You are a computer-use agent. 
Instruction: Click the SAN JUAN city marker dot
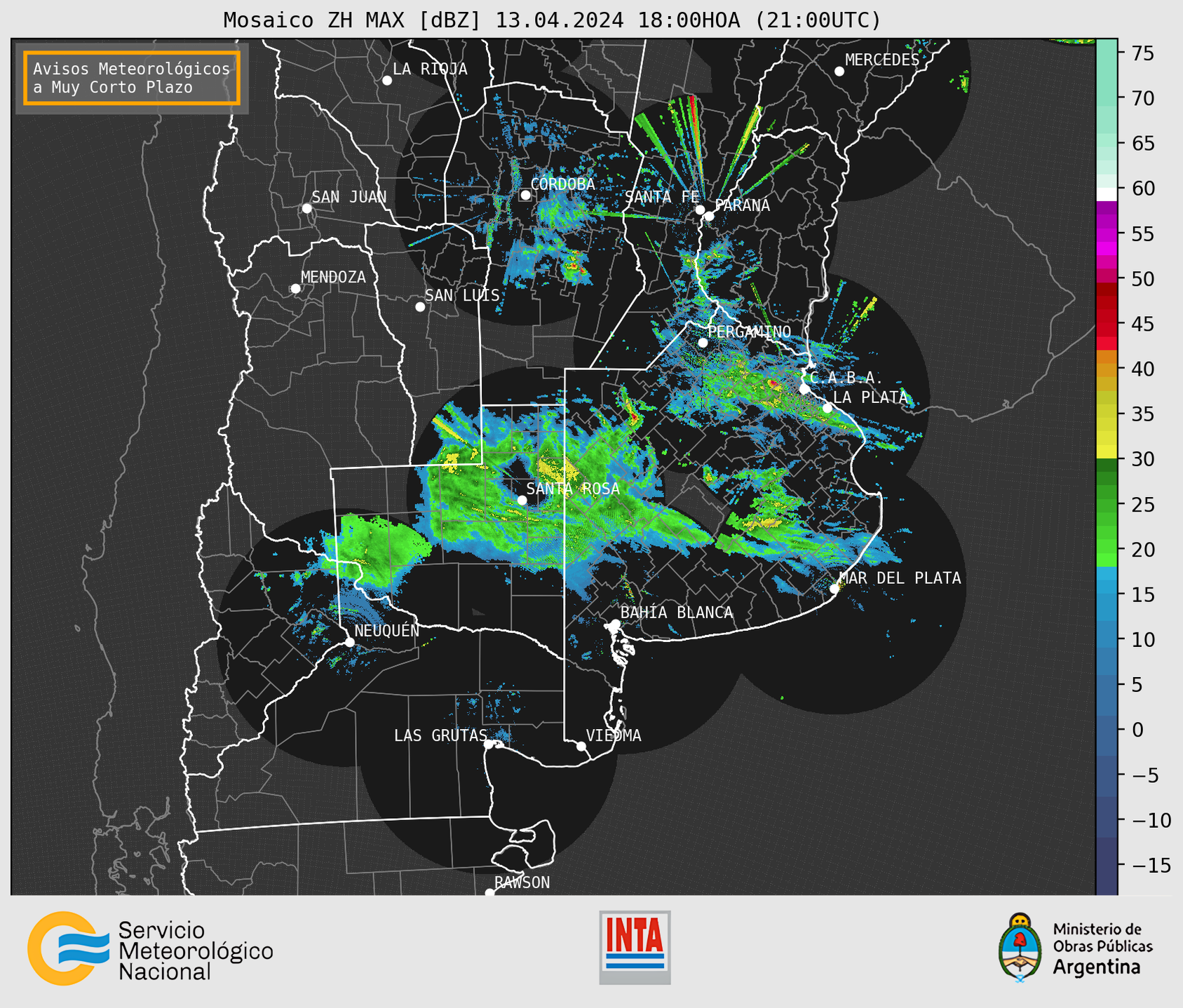306,208
